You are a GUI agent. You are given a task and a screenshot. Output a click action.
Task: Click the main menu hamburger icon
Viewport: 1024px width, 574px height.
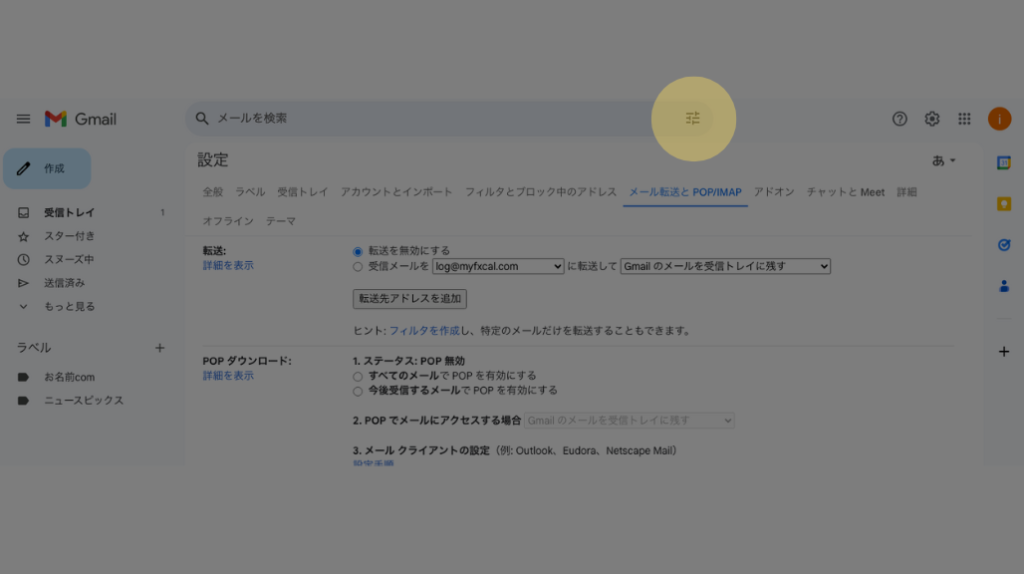(x=23, y=119)
